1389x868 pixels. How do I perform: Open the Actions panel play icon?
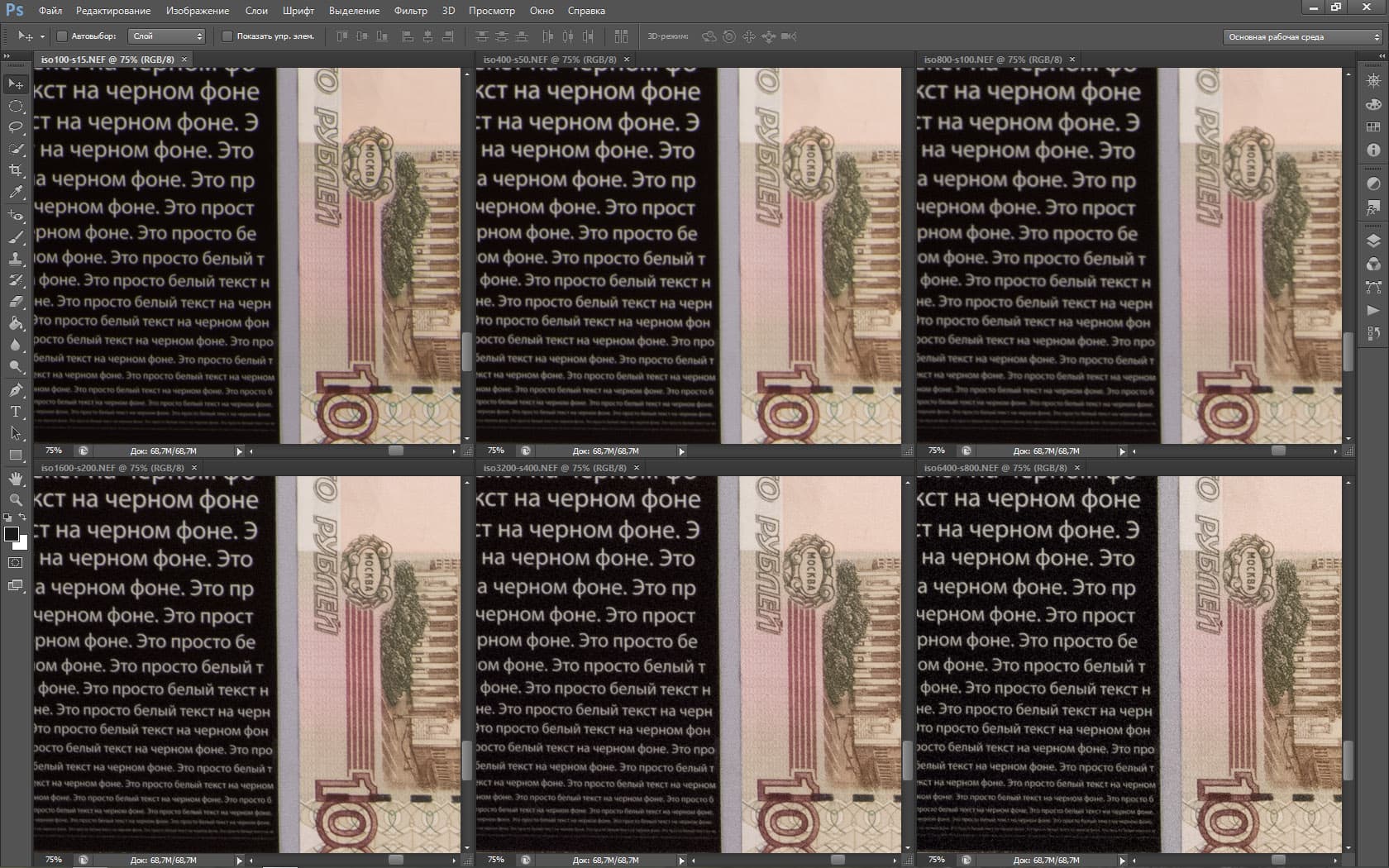[1373, 310]
